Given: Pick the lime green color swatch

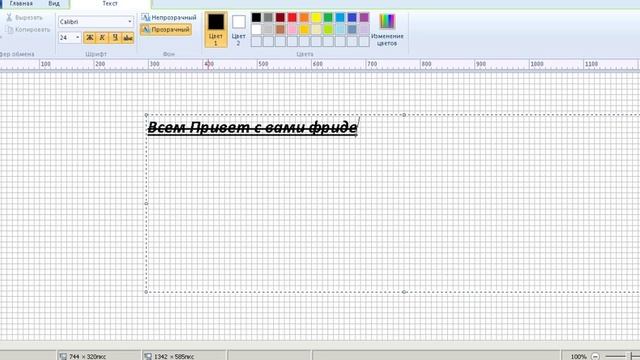Looking at the screenshot, I should 328,29.
